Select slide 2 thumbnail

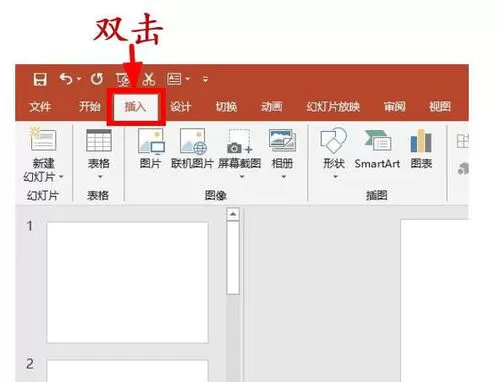click(128, 371)
